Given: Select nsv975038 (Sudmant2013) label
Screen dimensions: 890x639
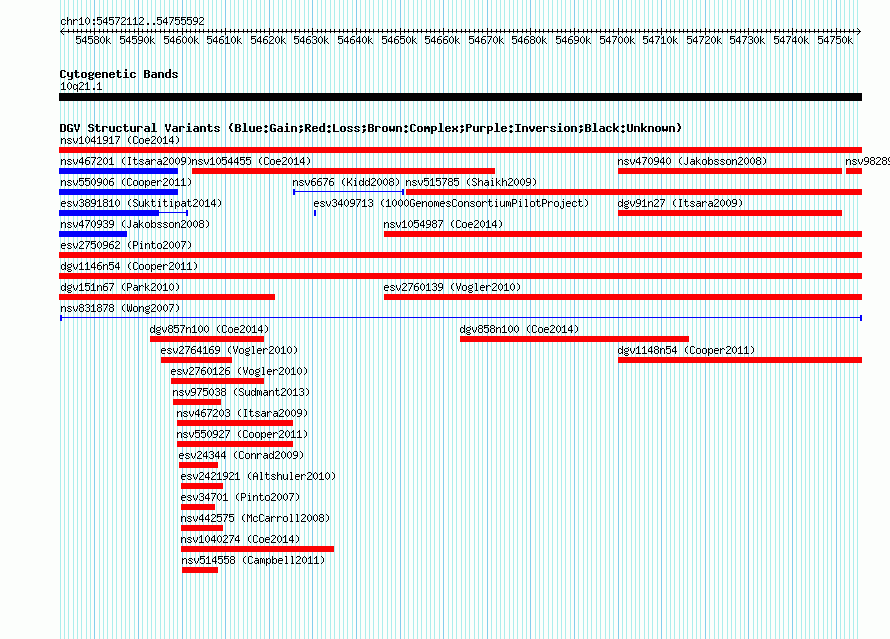Looking at the screenshot, I should (241, 392).
